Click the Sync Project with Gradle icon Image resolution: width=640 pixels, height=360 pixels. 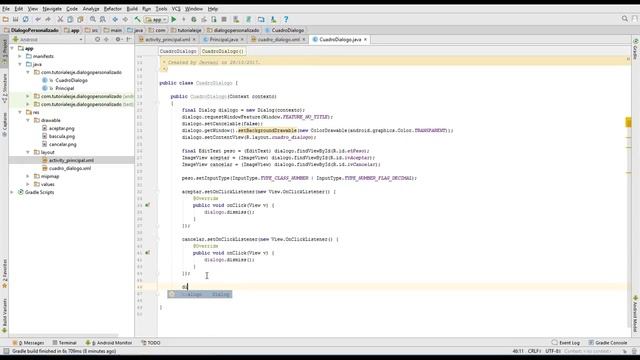tap(249, 19)
